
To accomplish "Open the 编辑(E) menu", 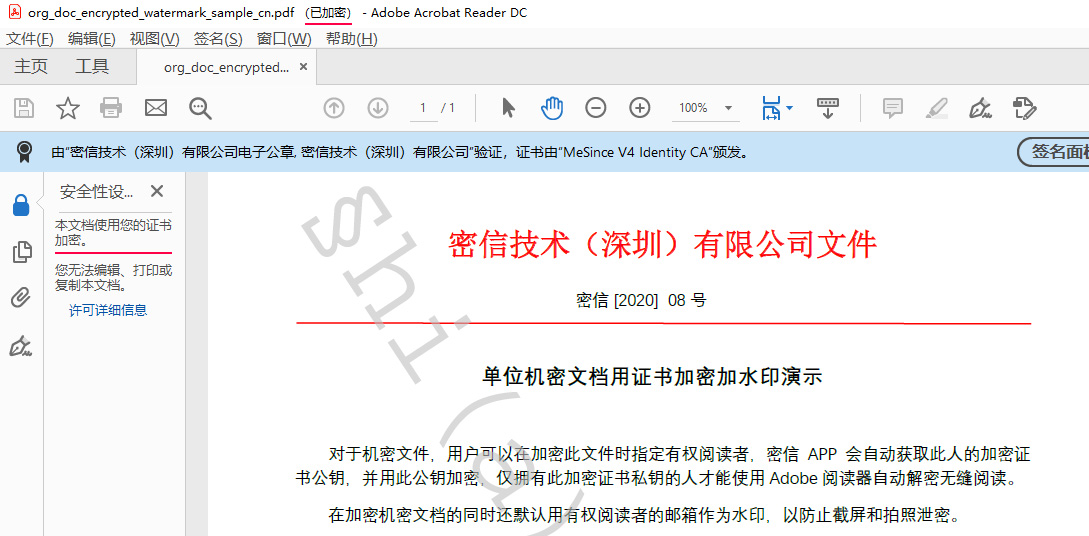I will (x=92, y=39).
